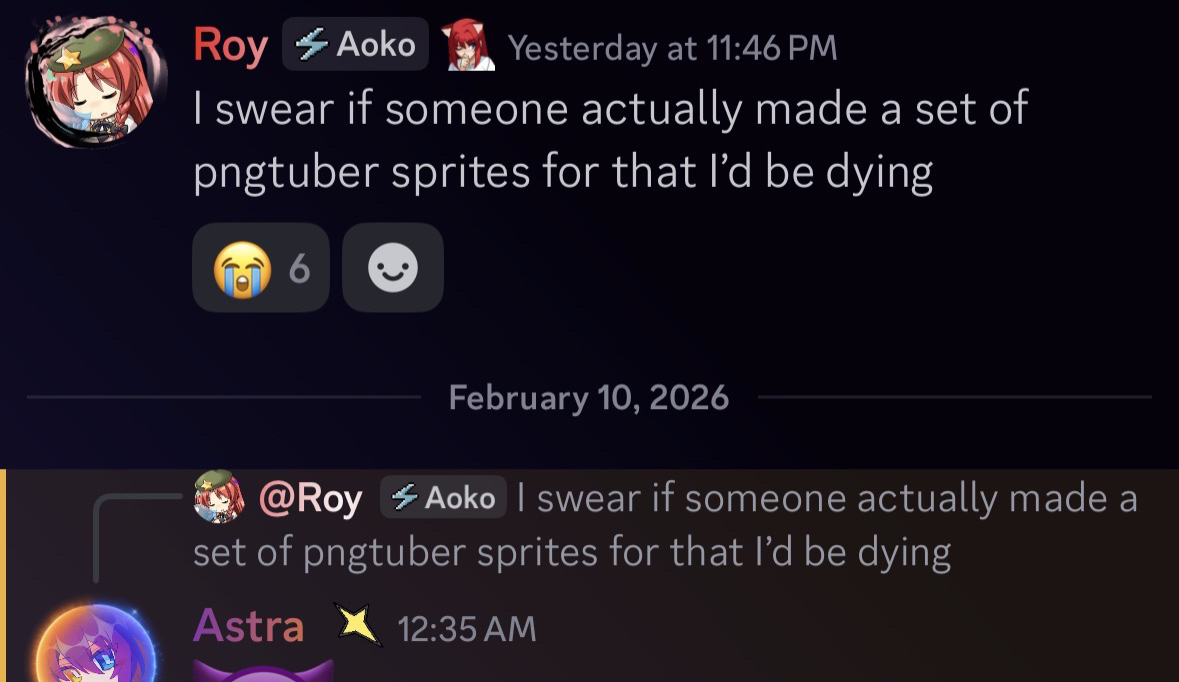
Task: Click the @Roy mention in the reply
Action: point(310,498)
